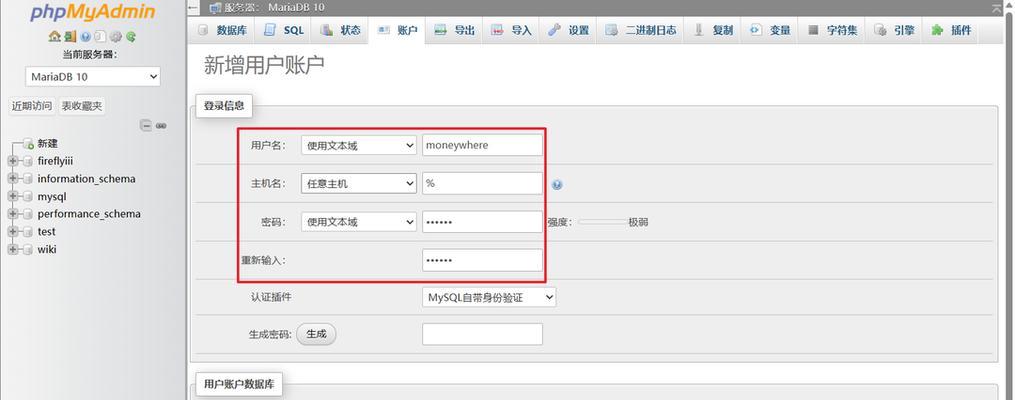Click the log out door icon

click(70, 36)
